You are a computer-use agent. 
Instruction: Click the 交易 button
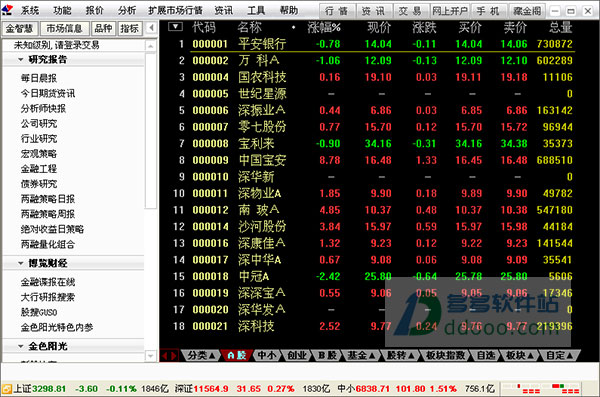410,11
